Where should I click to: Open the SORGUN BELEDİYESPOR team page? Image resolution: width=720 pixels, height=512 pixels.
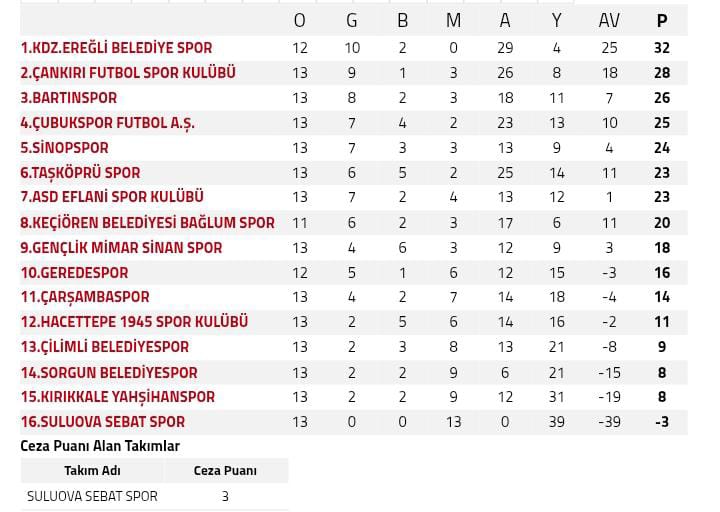(x=109, y=372)
